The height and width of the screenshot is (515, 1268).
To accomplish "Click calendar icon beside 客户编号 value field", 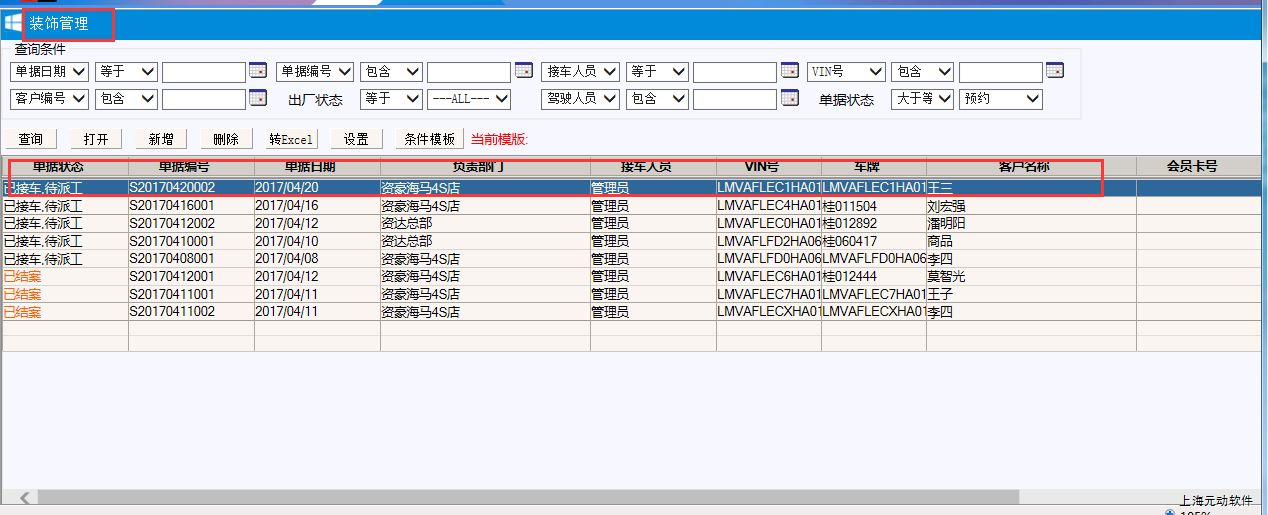I will tap(258, 98).
